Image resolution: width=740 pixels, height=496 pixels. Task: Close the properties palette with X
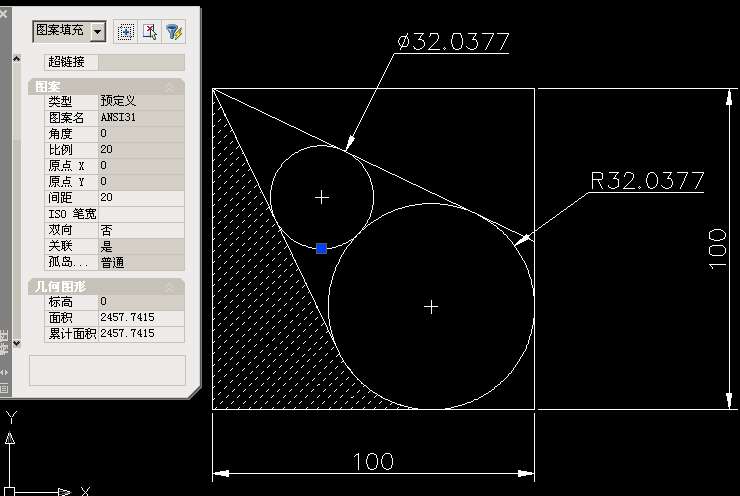point(3,14)
